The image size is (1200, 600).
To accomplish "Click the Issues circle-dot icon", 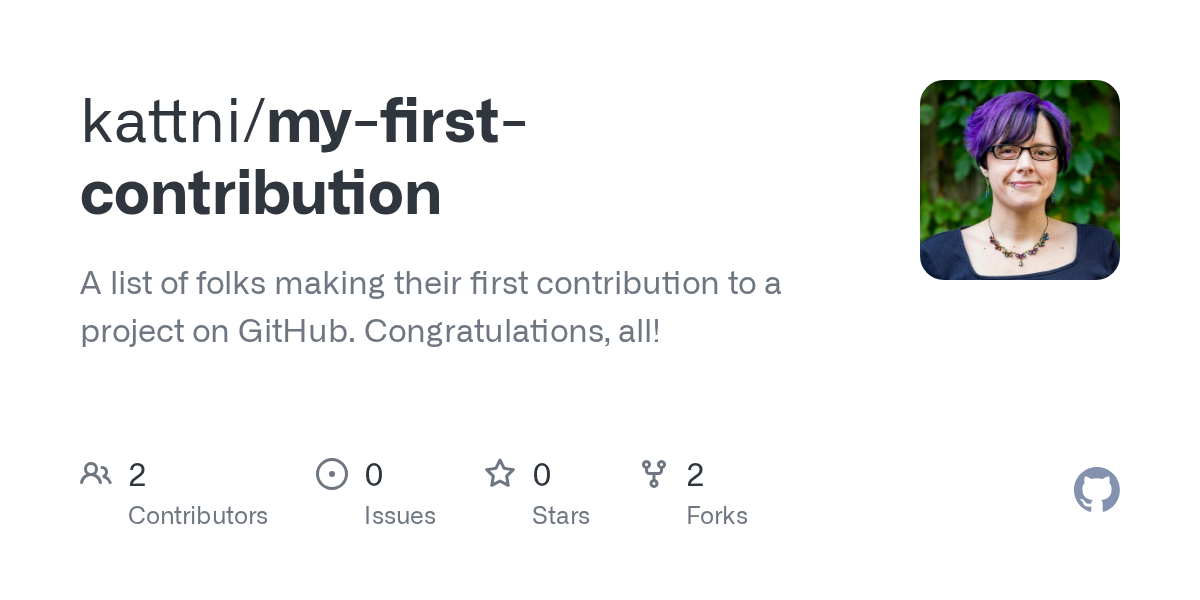I will 332,474.
